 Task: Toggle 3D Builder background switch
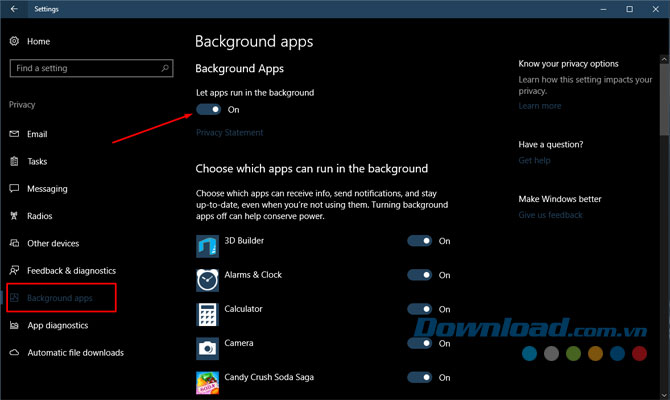pyautogui.click(x=420, y=241)
